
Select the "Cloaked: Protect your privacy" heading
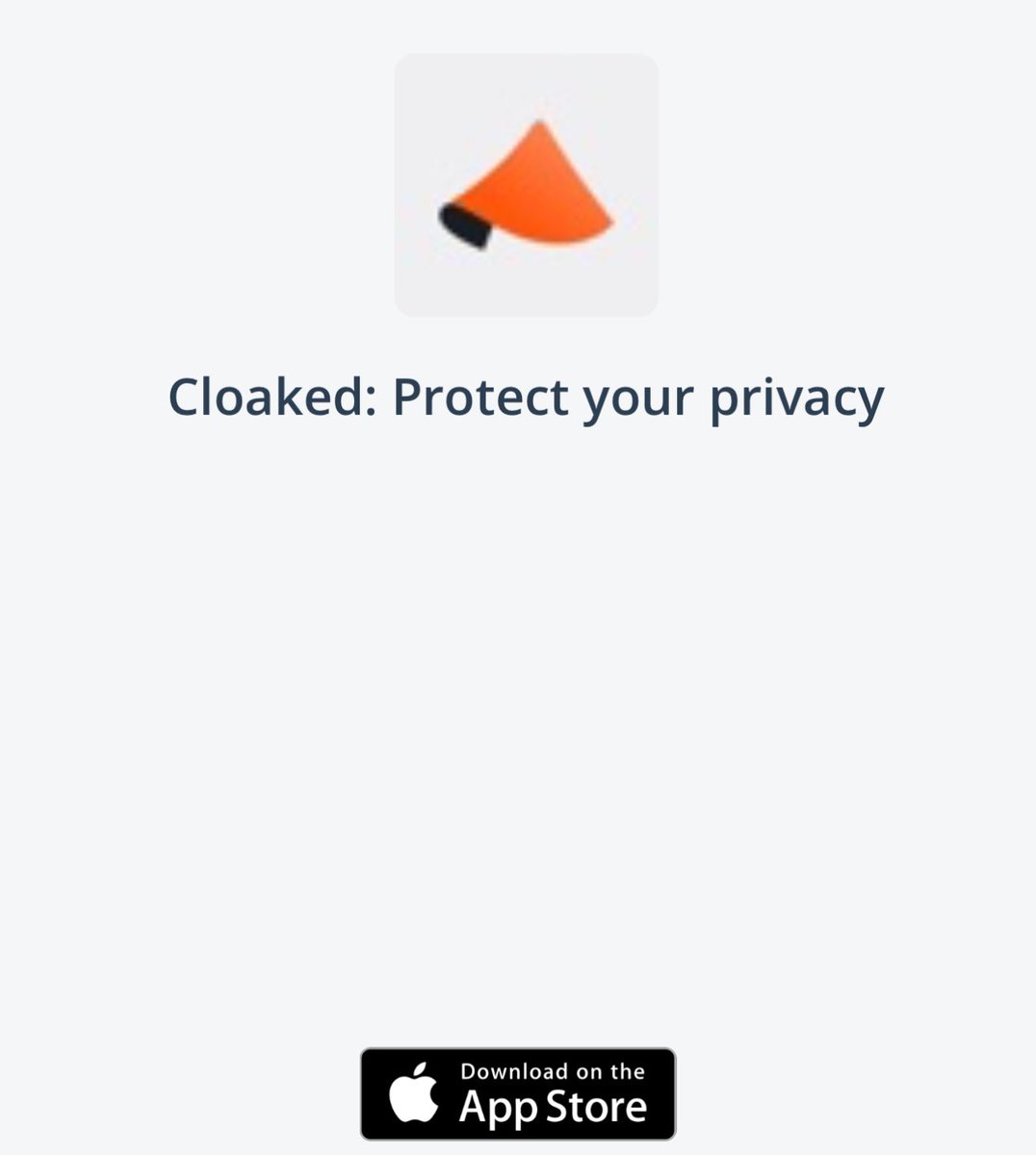point(526,398)
